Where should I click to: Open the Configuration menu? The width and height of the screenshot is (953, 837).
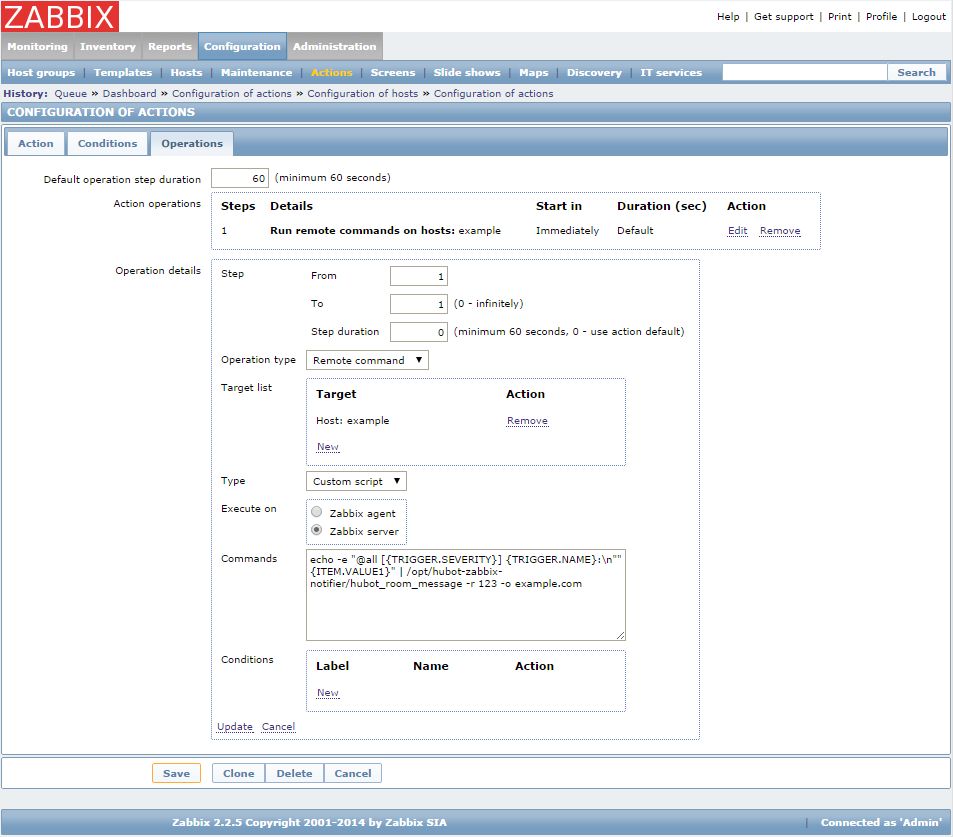point(242,47)
